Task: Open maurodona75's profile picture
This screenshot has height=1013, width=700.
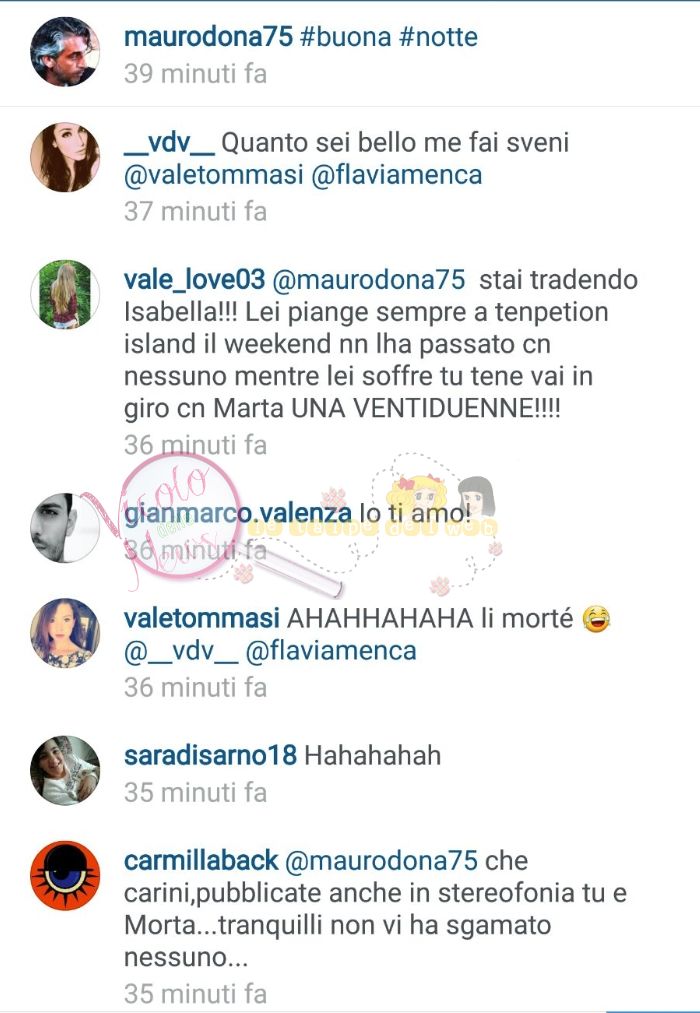Action: coord(65,52)
